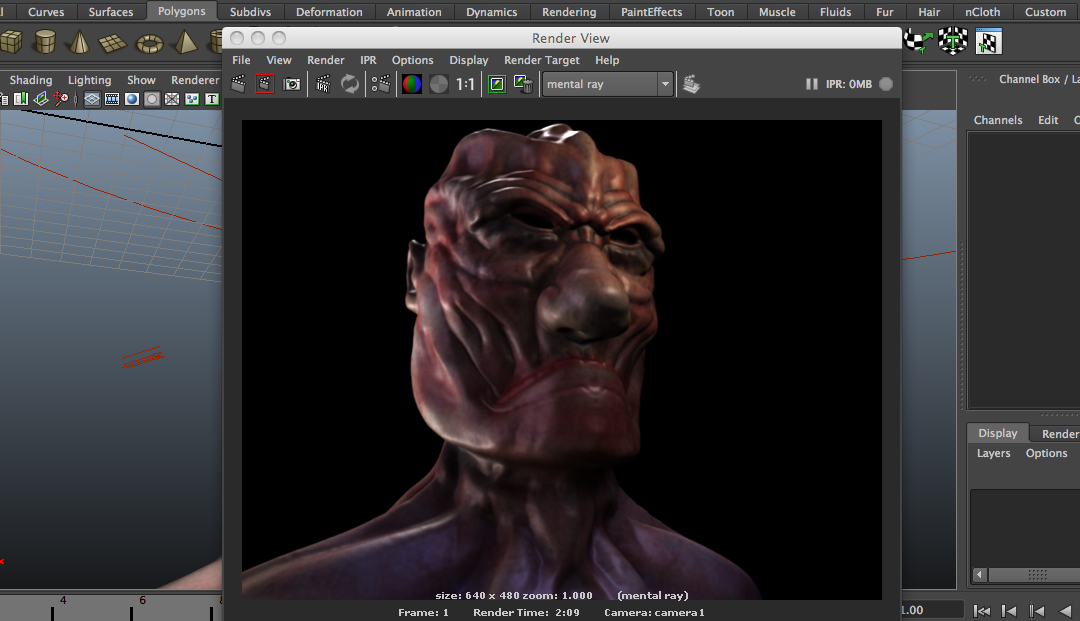Click the IPR stop round indicator button
Image resolution: width=1080 pixels, height=621 pixels.
click(886, 84)
